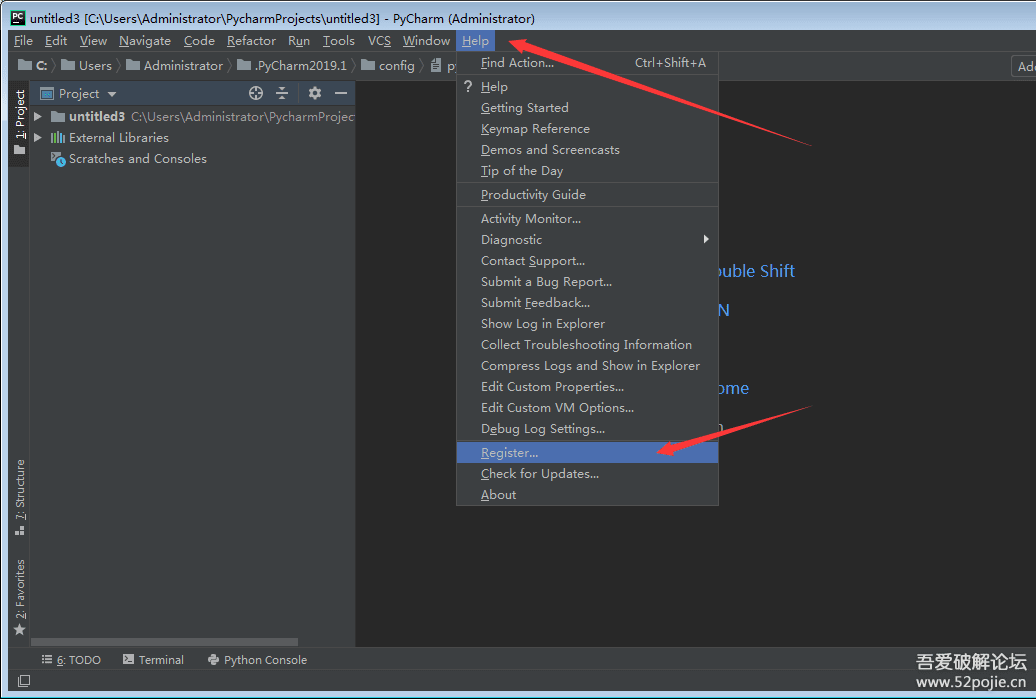Click the .PyCharm2019.1 breadcrumb
The height and width of the screenshot is (699, 1036).
pyautogui.click(x=292, y=65)
